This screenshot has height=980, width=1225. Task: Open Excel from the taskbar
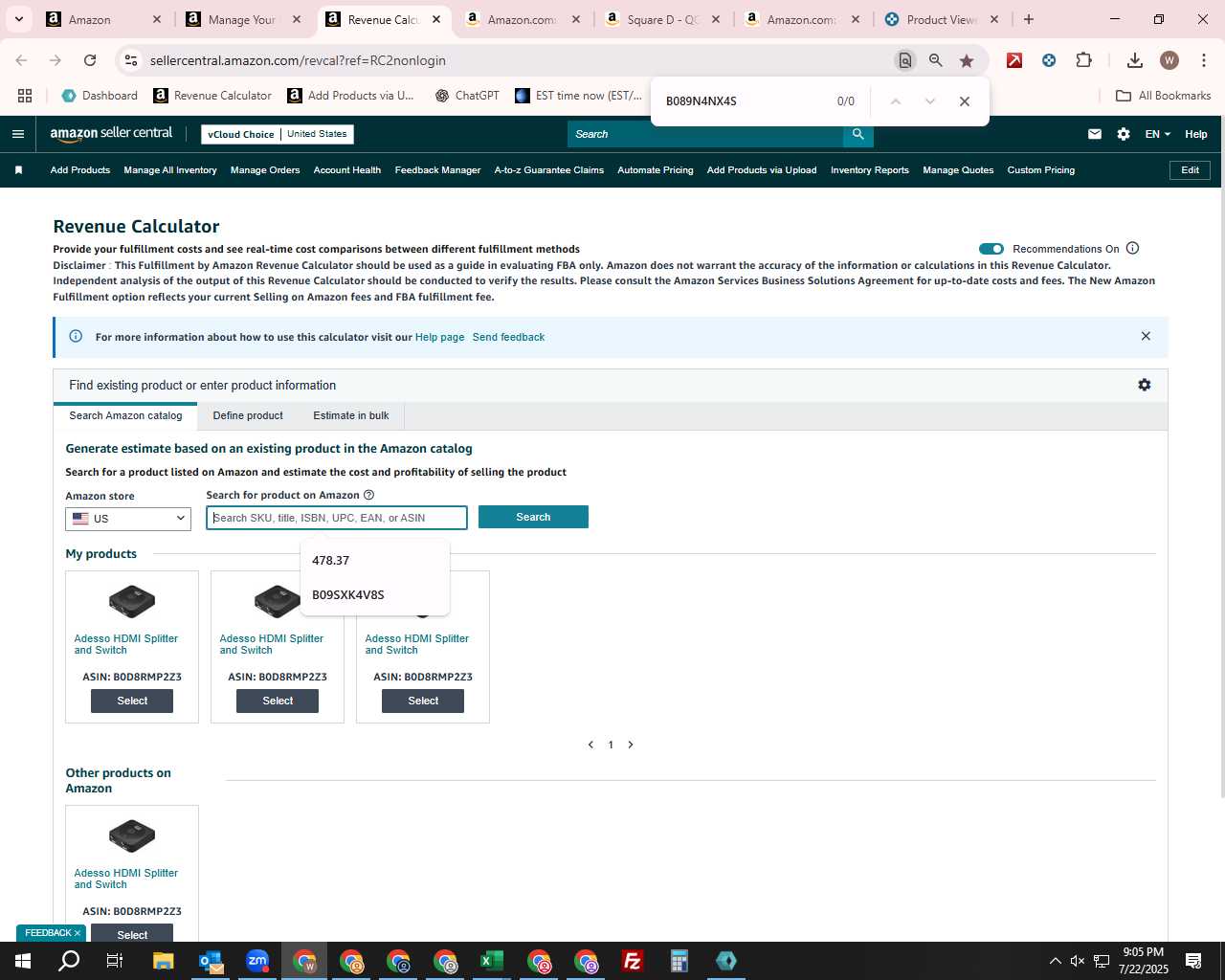(492, 961)
